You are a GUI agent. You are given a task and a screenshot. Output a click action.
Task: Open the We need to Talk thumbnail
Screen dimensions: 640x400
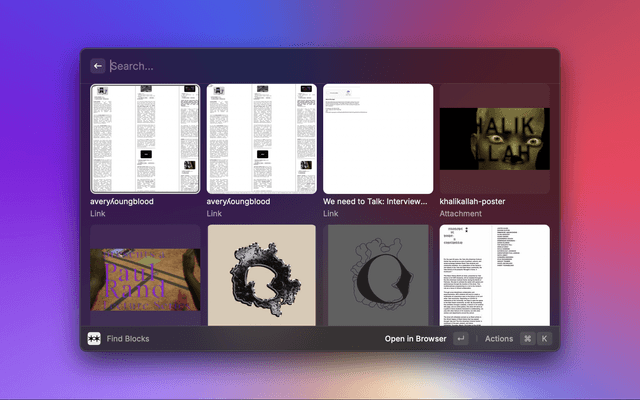pyautogui.click(x=378, y=138)
